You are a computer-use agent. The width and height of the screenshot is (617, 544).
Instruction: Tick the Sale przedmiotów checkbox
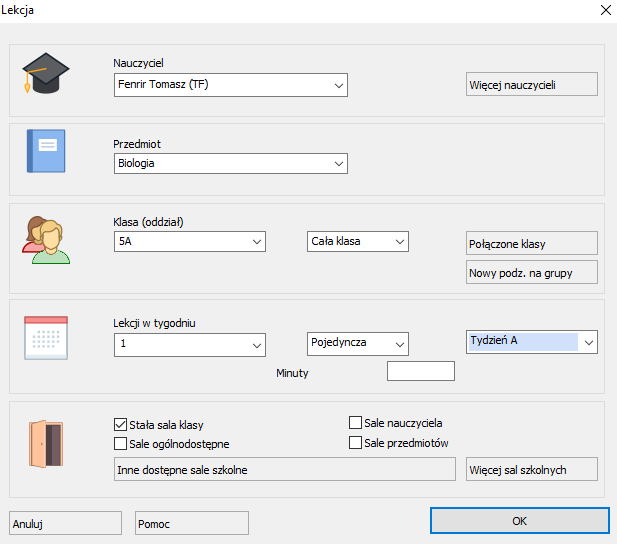355,442
